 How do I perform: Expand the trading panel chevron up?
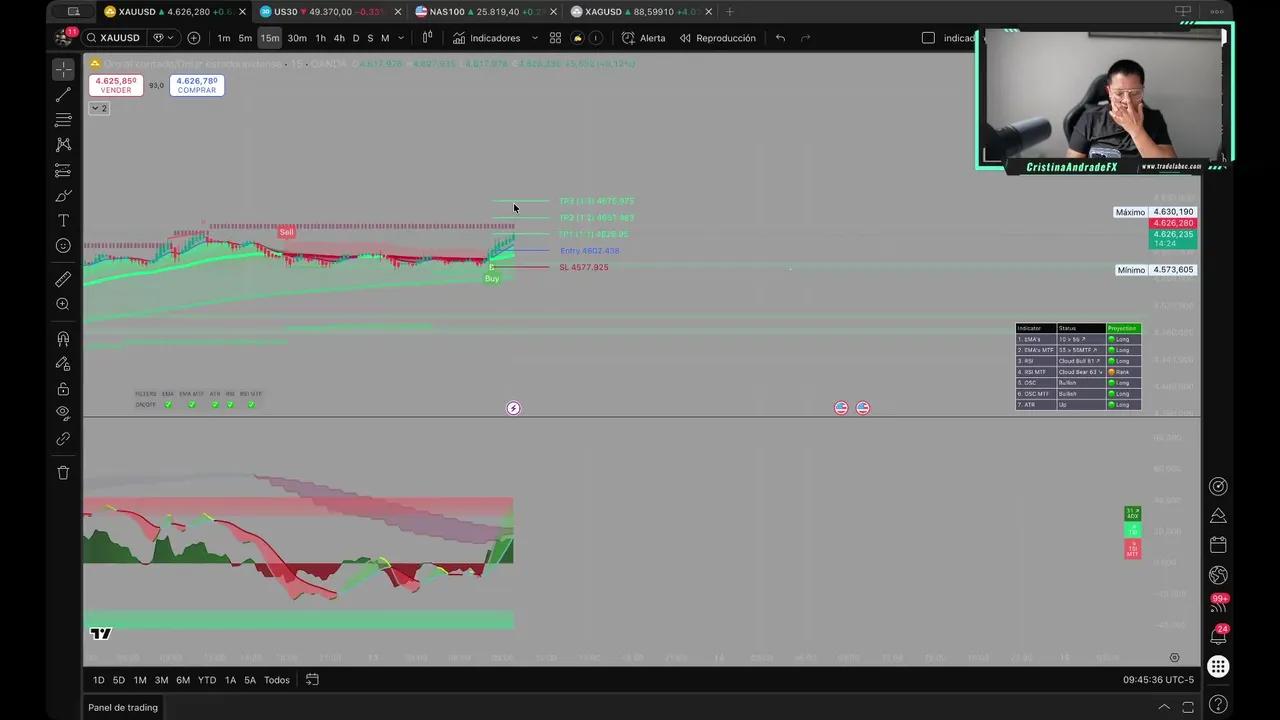[1164, 707]
